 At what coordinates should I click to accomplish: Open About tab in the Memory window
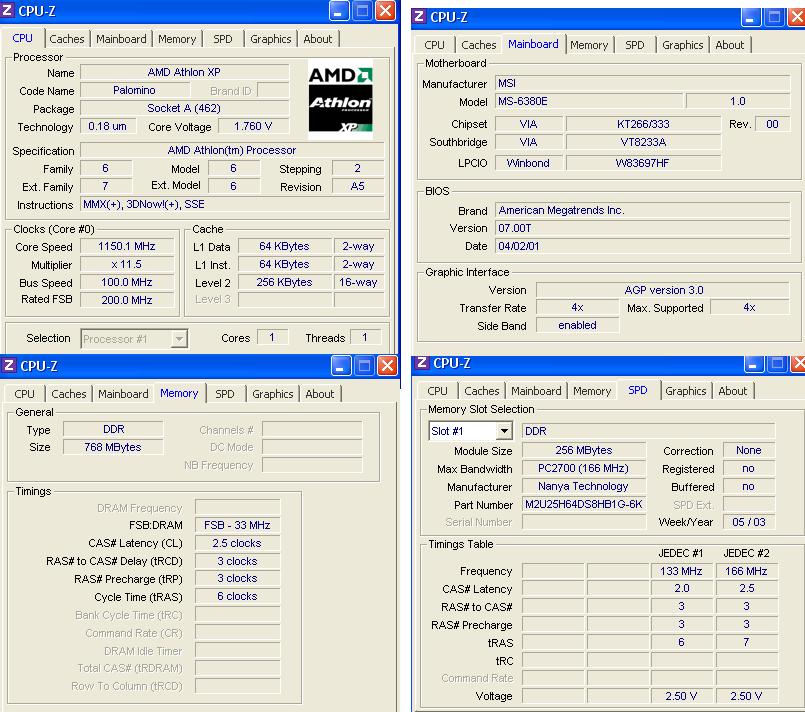coord(320,394)
